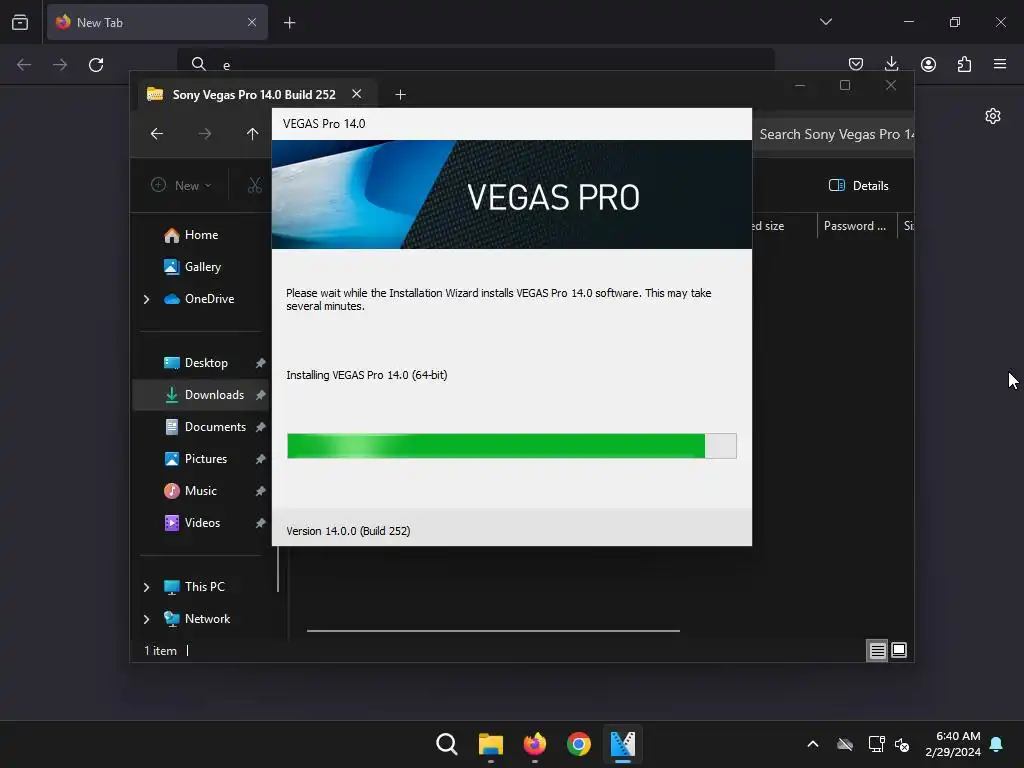Open Firefox account menu
The image size is (1024, 768).
(928, 64)
